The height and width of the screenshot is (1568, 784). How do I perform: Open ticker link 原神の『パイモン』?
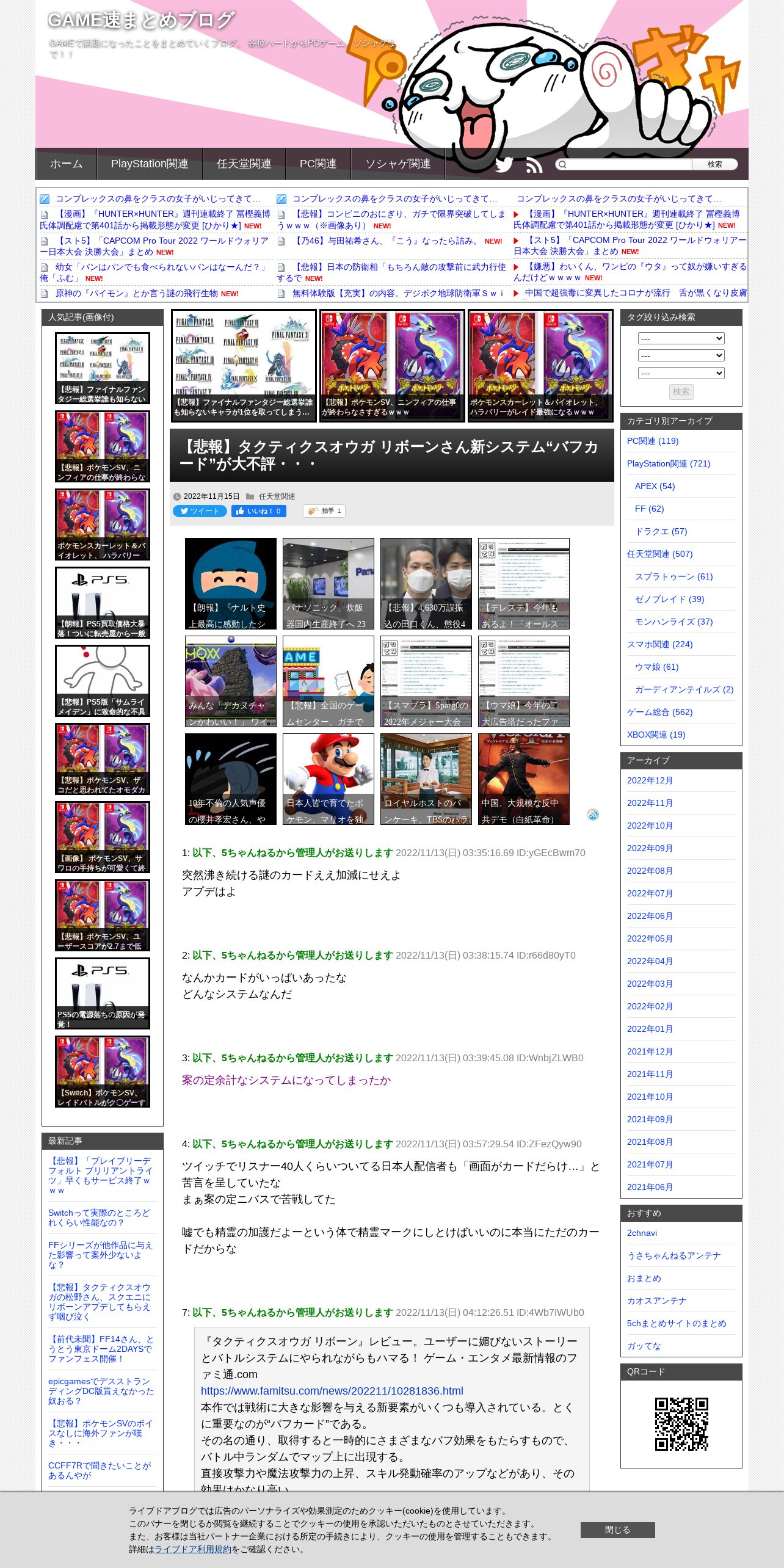coord(136,294)
